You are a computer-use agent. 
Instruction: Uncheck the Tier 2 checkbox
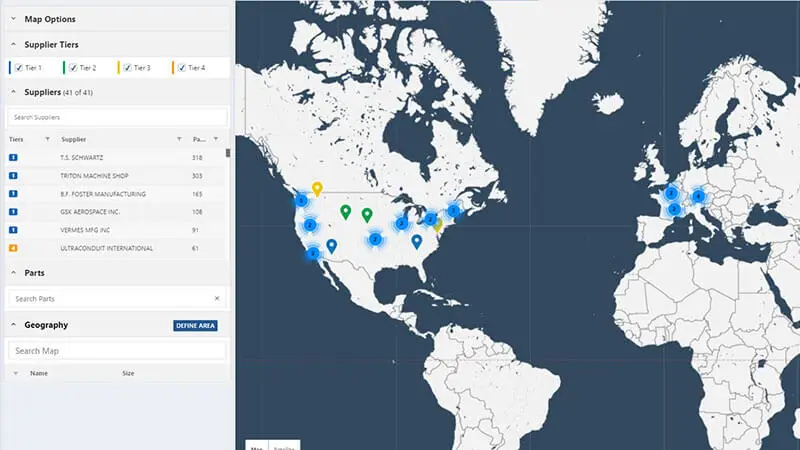pos(73,67)
